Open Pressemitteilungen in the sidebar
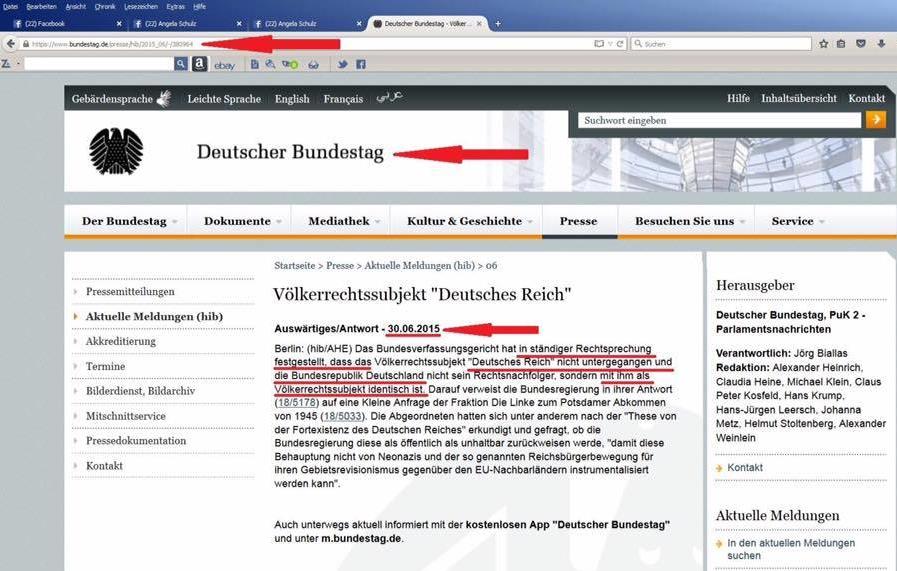Viewport: 897px width, 571px height. pos(130,291)
